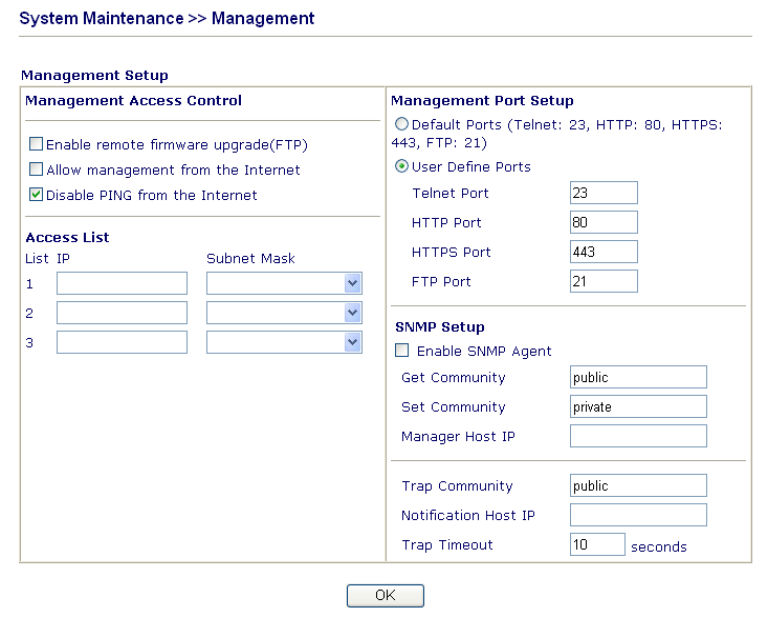Image resolution: width=767 pixels, height=617 pixels.
Task: Choose the User Define Ports radio button
Action: 402,166
